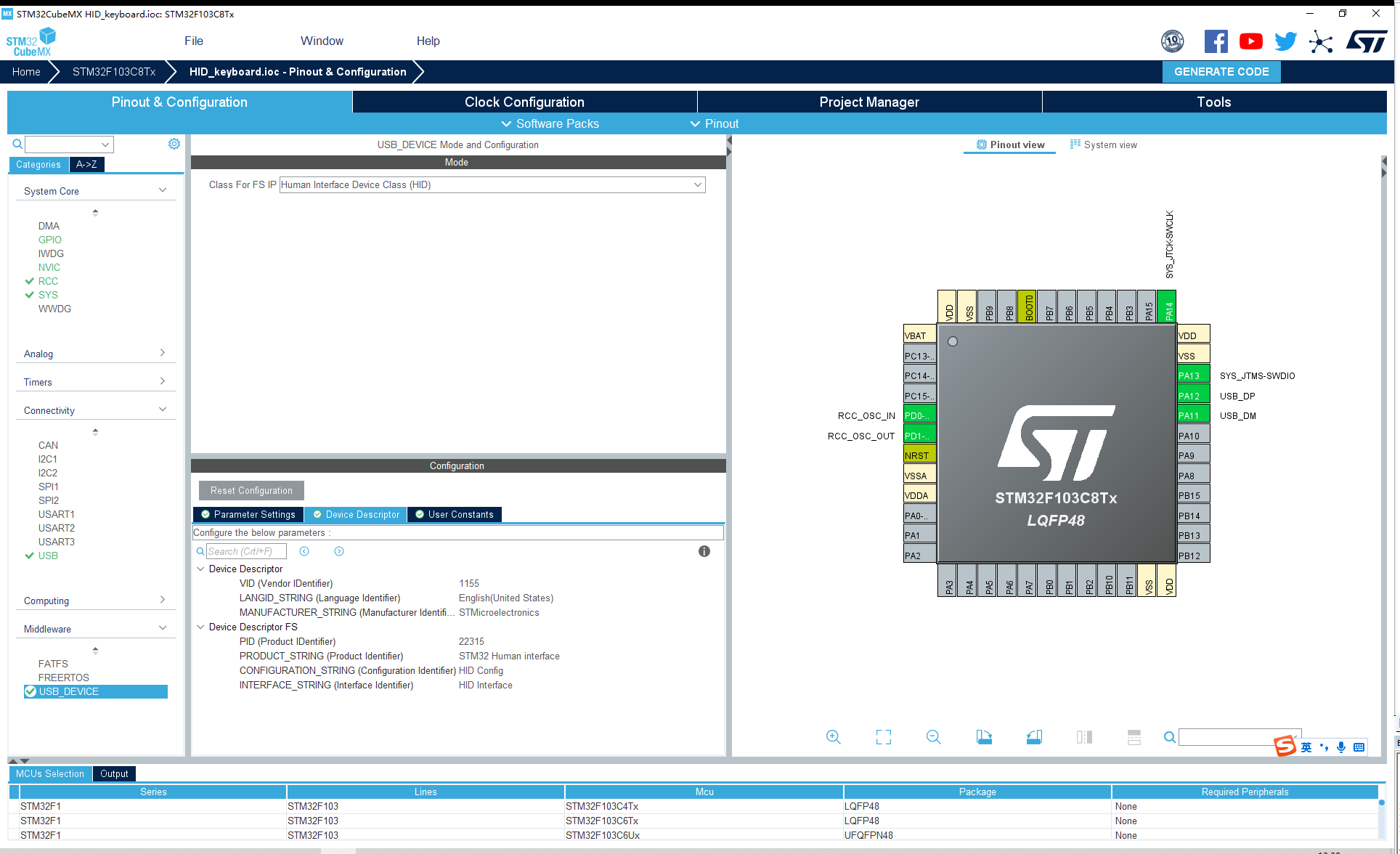This screenshot has width=1400, height=854.
Task: Click the info icon next to search field
Action: pyautogui.click(x=706, y=551)
